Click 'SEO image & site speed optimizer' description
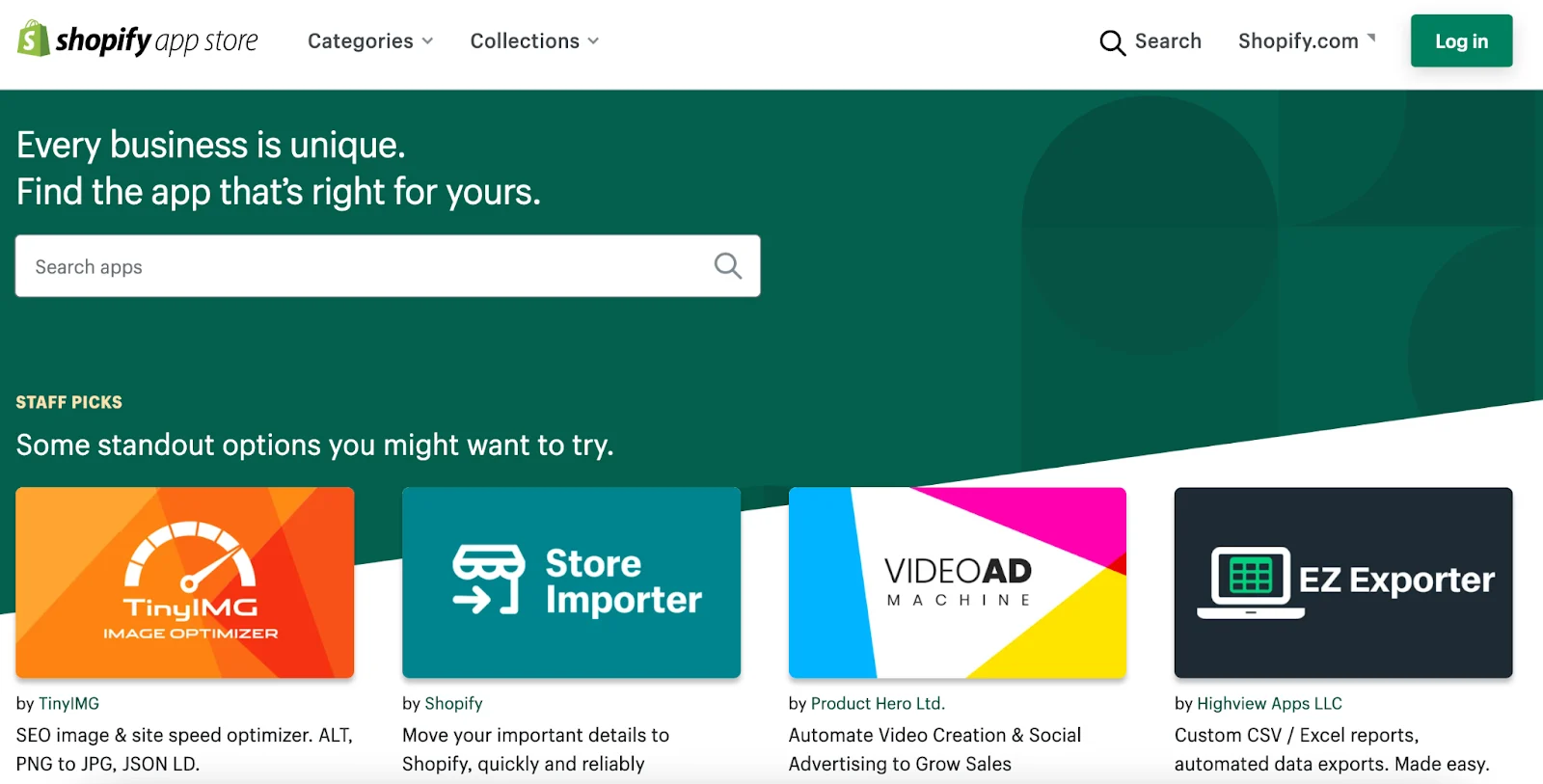1543x784 pixels. [x=184, y=749]
